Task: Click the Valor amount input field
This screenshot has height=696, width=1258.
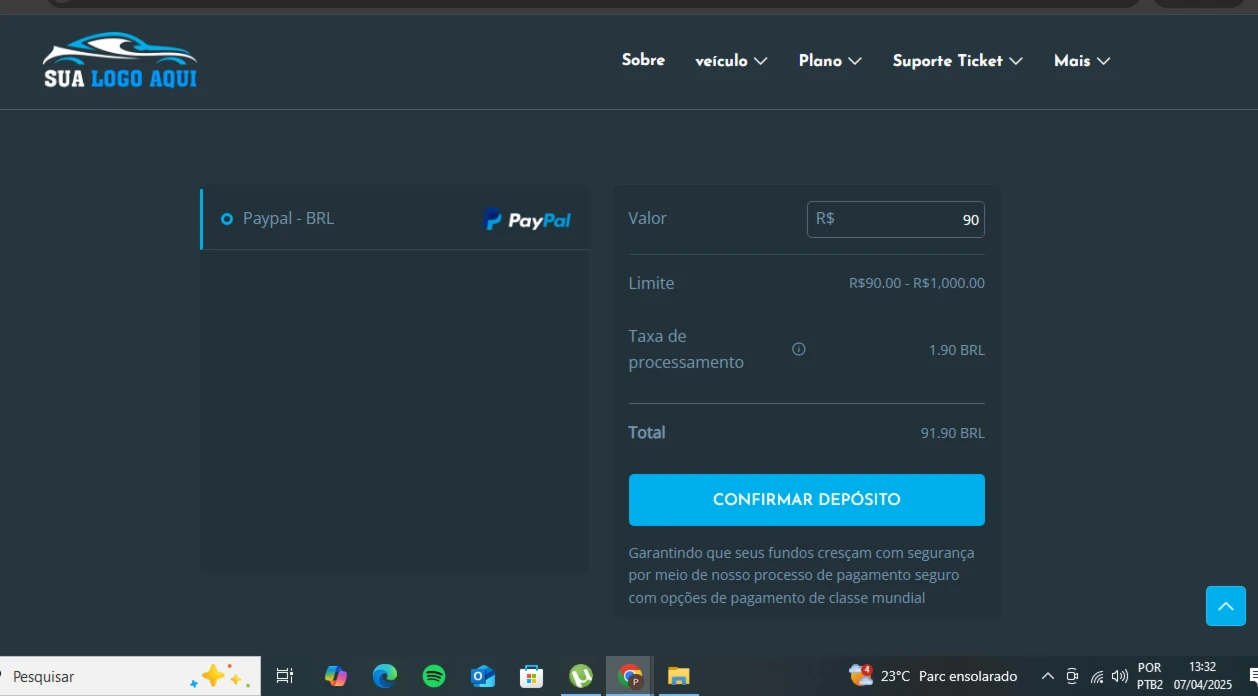Action: [895, 219]
